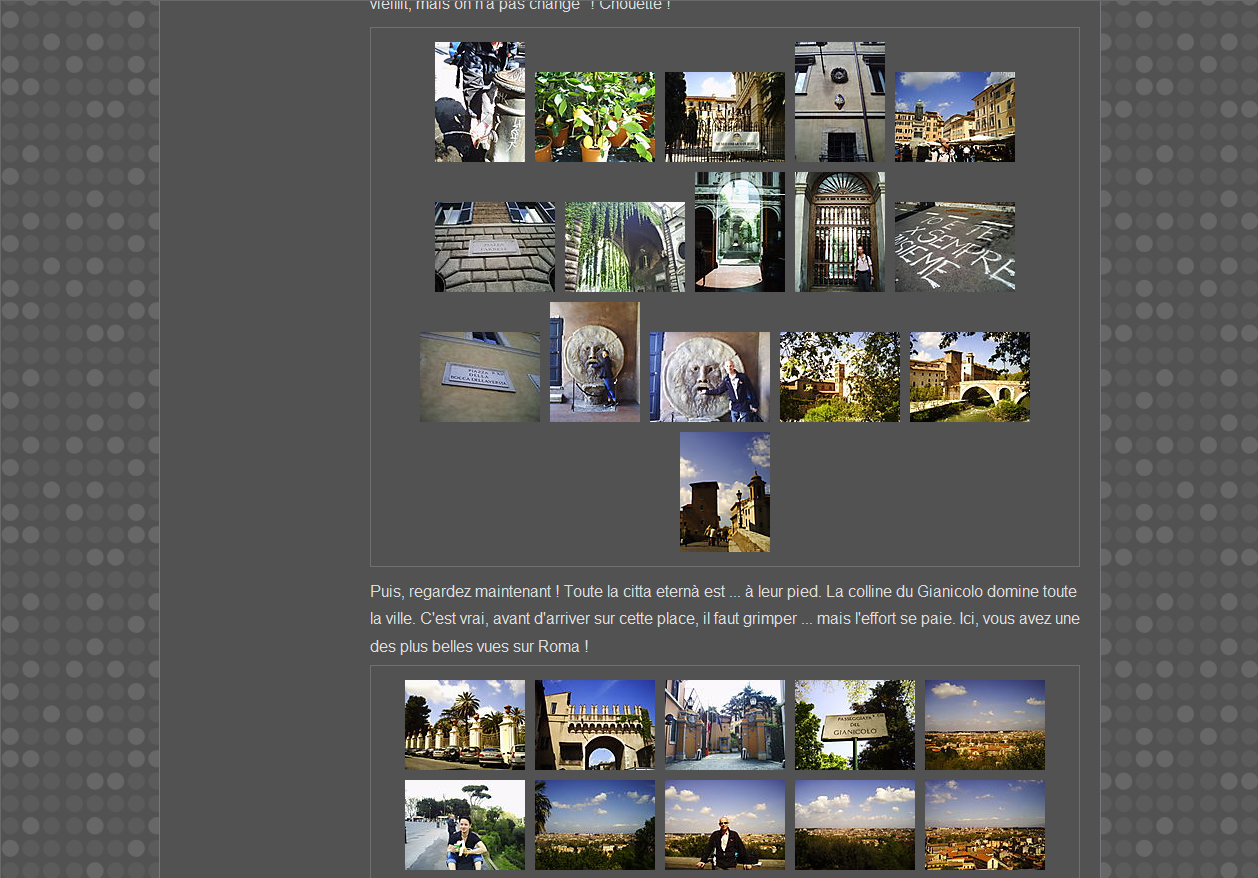Open the market square with statue photo

[954, 117]
